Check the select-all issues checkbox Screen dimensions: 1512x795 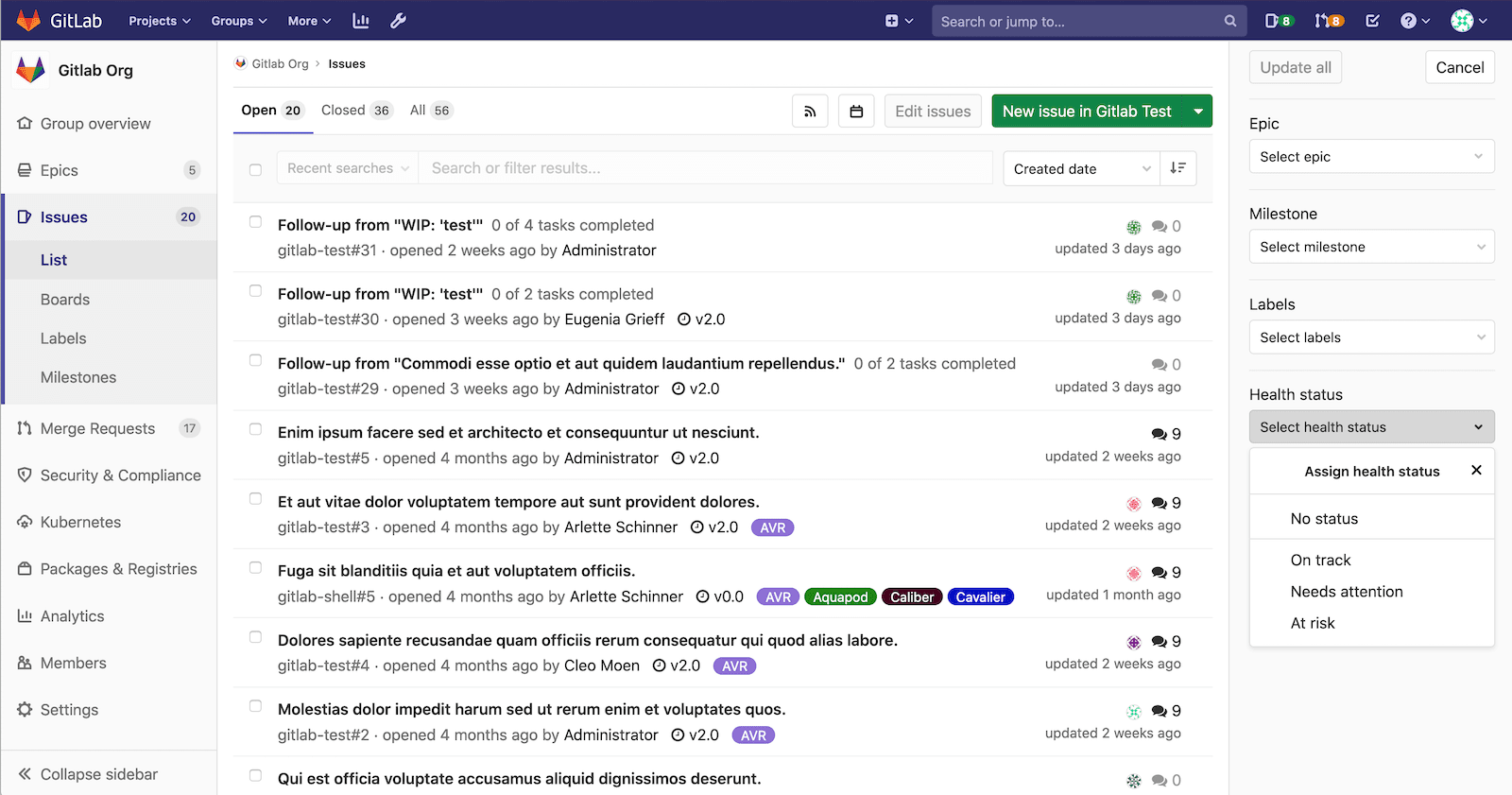click(x=255, y=169)
